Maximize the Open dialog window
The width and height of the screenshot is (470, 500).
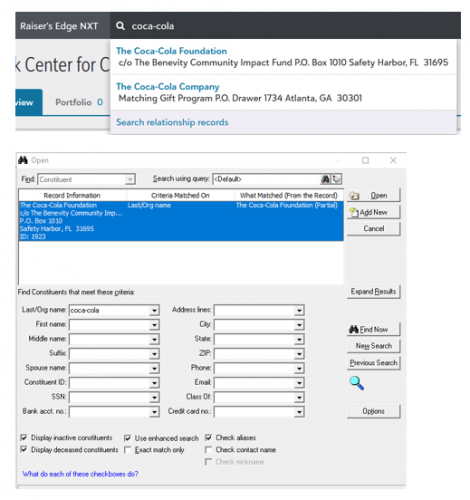click(365, 160)
